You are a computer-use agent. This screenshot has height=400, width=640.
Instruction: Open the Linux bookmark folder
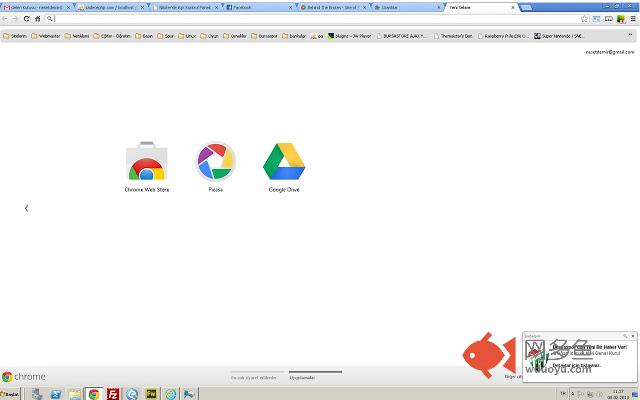[187, 36]
